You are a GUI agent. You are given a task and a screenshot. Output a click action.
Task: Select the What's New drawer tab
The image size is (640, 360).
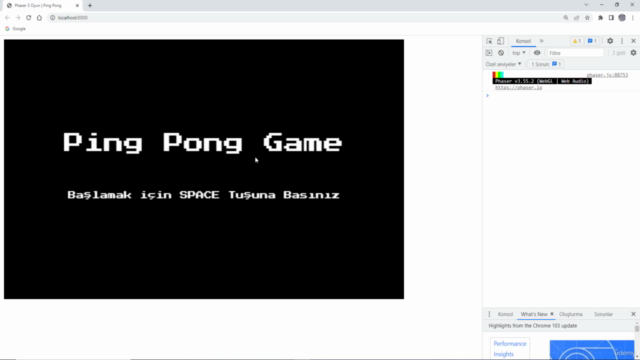click(534, 314)
